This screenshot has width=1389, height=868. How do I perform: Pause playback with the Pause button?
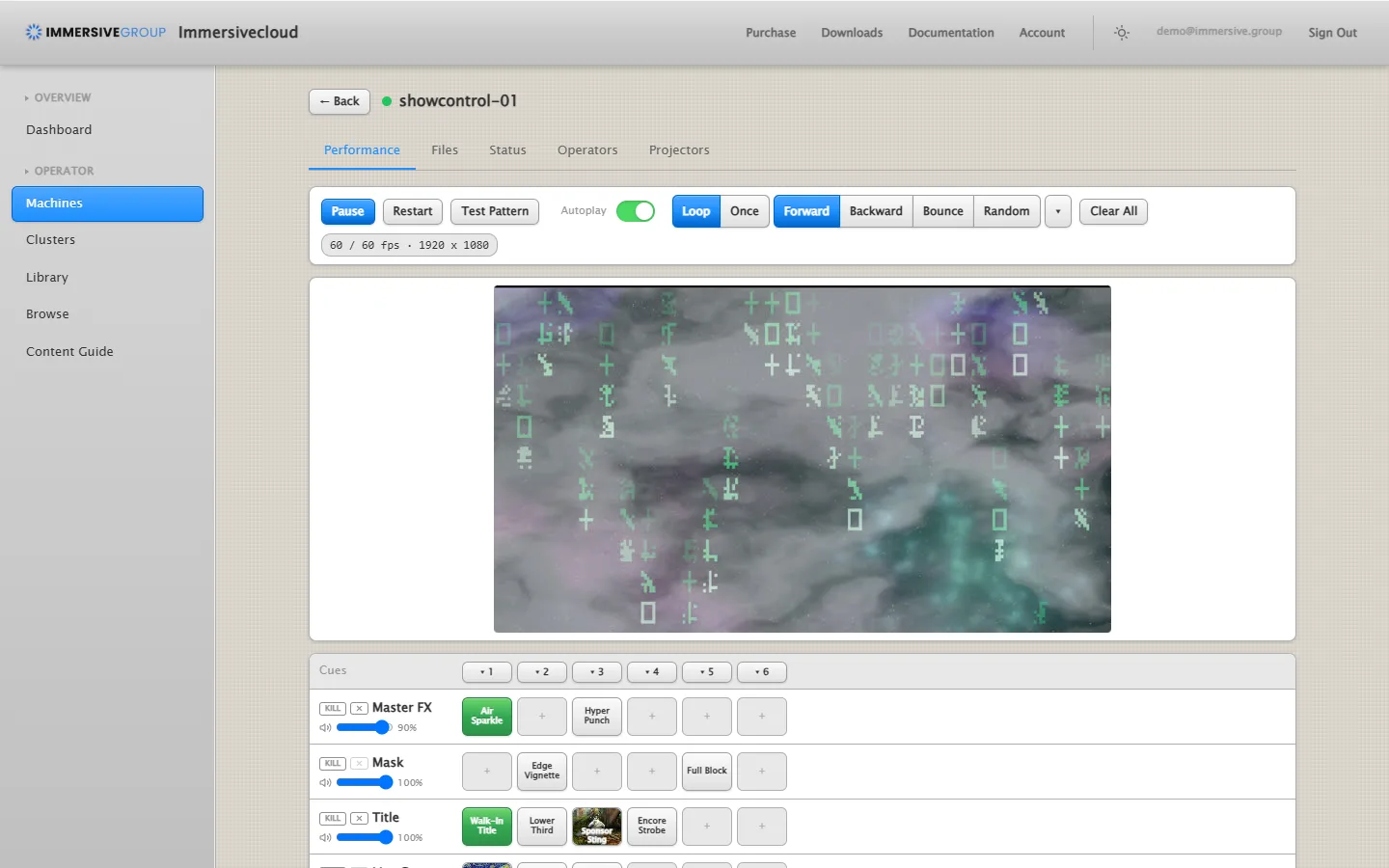348,211
